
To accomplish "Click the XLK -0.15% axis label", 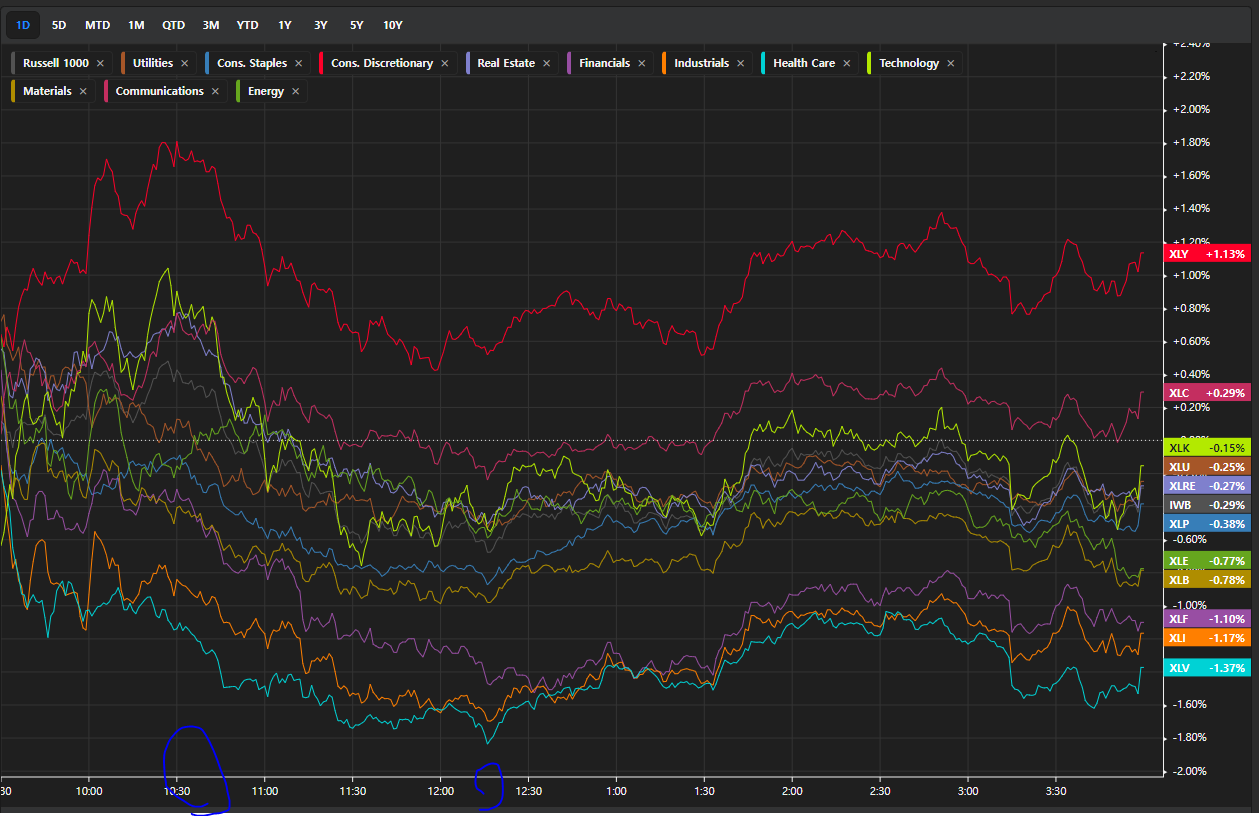I will [x=1207, y=448].
